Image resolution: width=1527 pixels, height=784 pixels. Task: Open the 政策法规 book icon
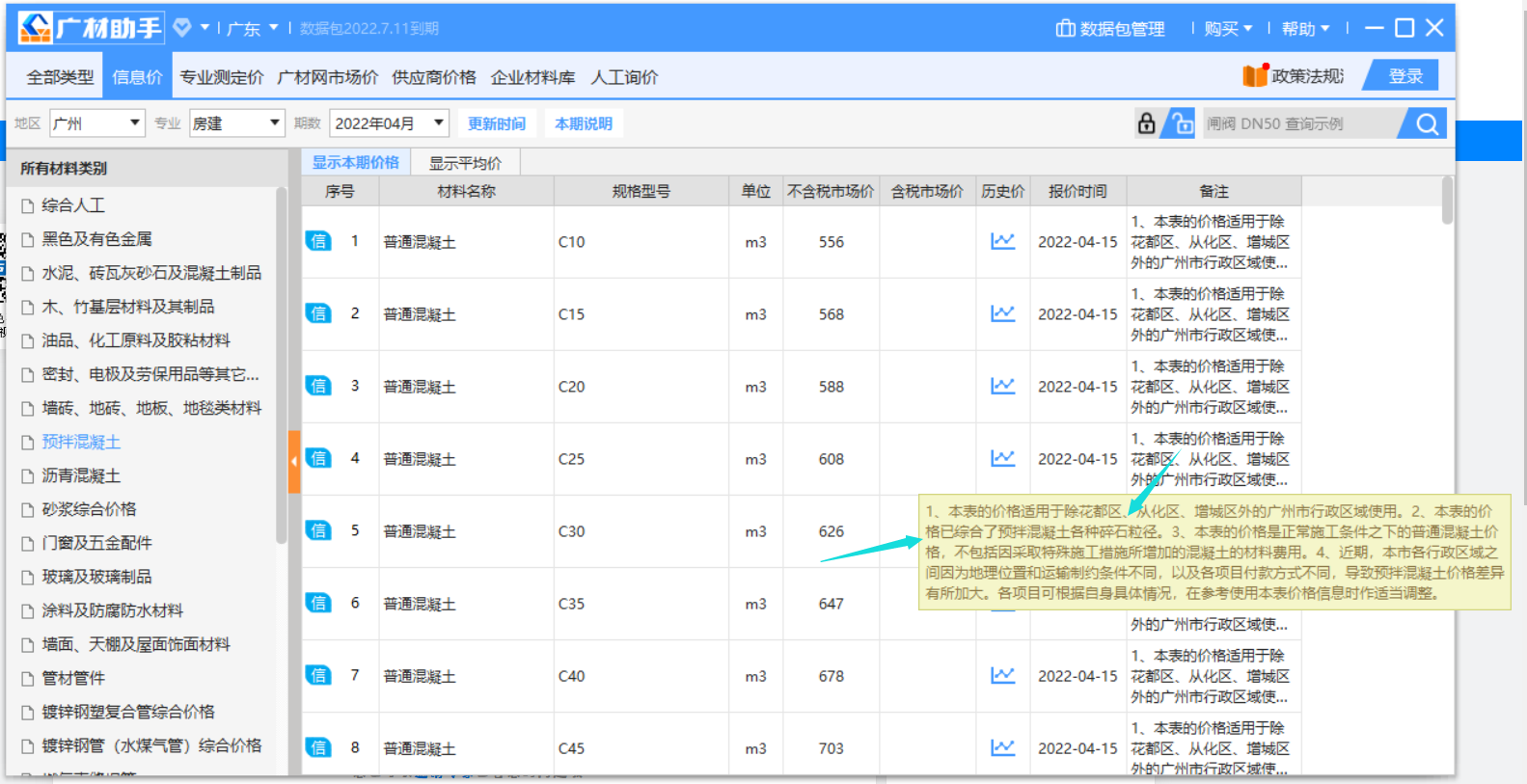(x=1255, y=74)
